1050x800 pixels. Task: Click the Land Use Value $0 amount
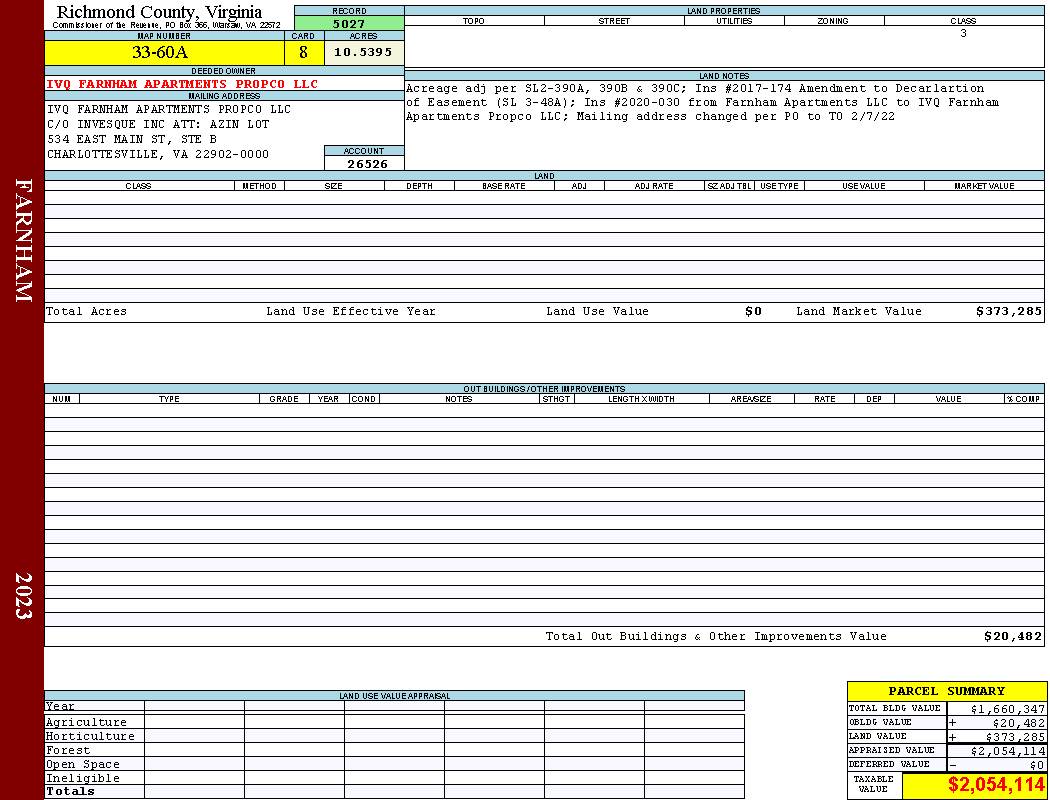(753, 311)
